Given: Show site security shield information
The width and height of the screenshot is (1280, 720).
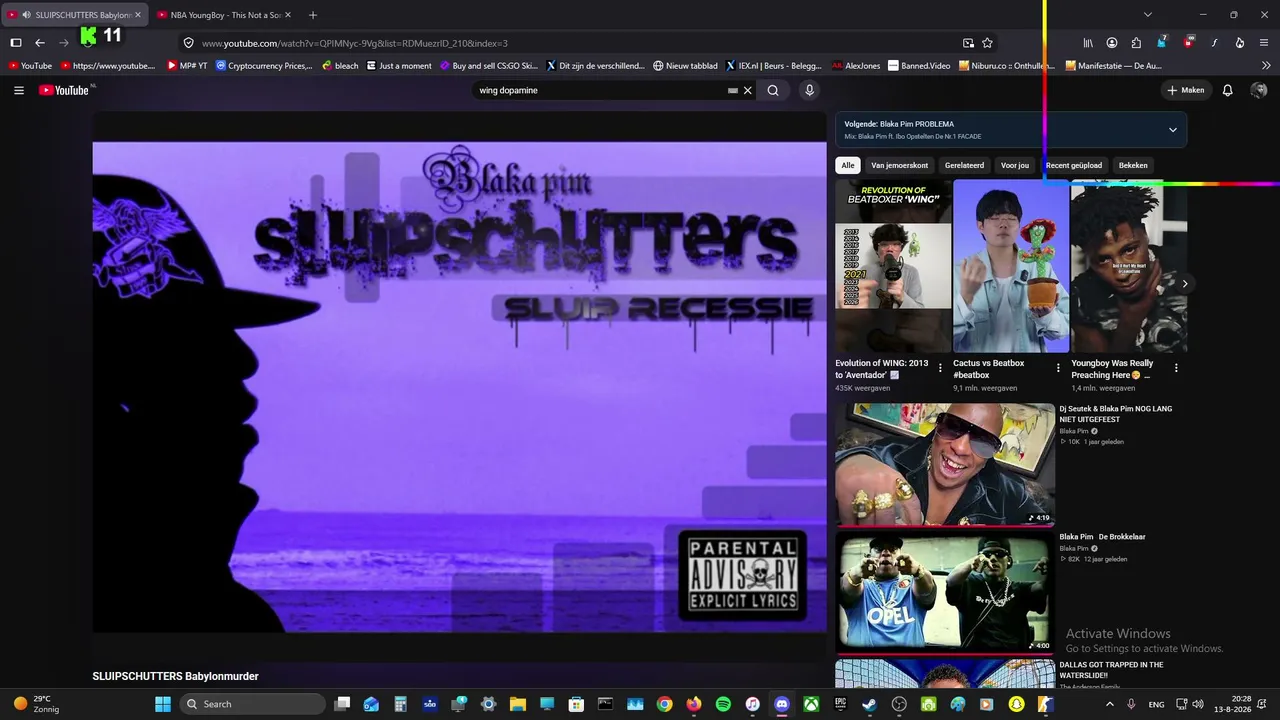Looking at the screenshot, I should (188, 43).
